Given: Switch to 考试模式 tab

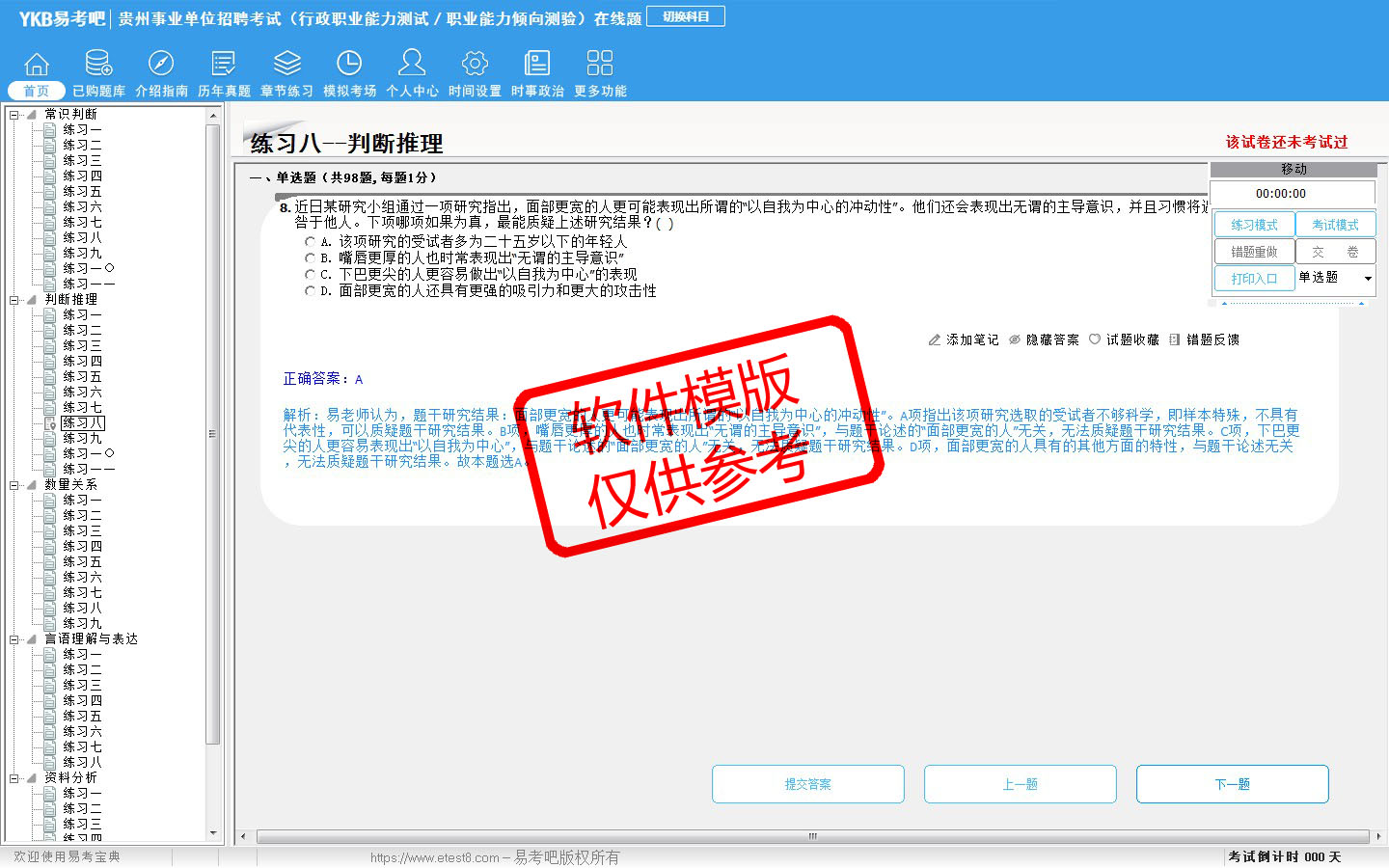Looking at the screenshot, I should [1335, 225].
